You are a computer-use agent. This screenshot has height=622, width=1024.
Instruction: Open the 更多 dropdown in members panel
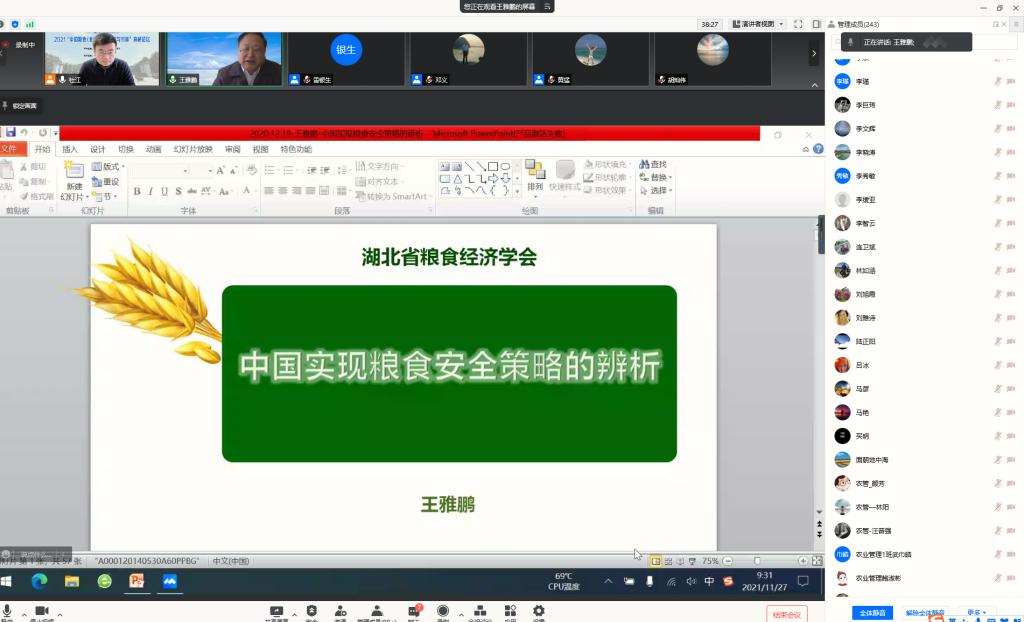click(x=976, y=612)
